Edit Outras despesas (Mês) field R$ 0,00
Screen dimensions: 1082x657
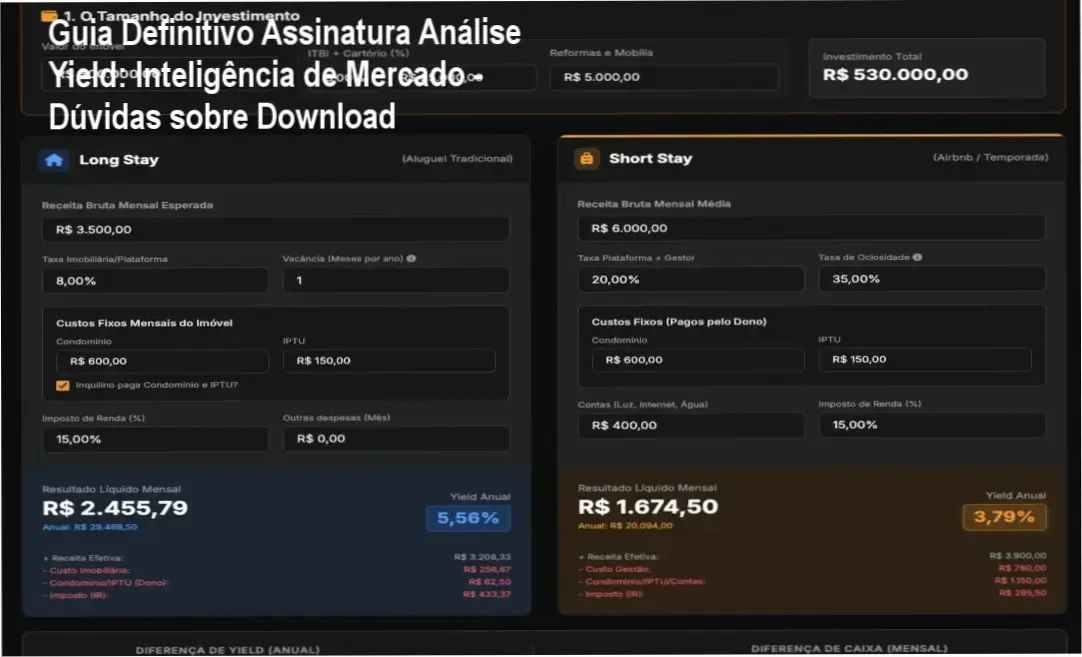395,438
